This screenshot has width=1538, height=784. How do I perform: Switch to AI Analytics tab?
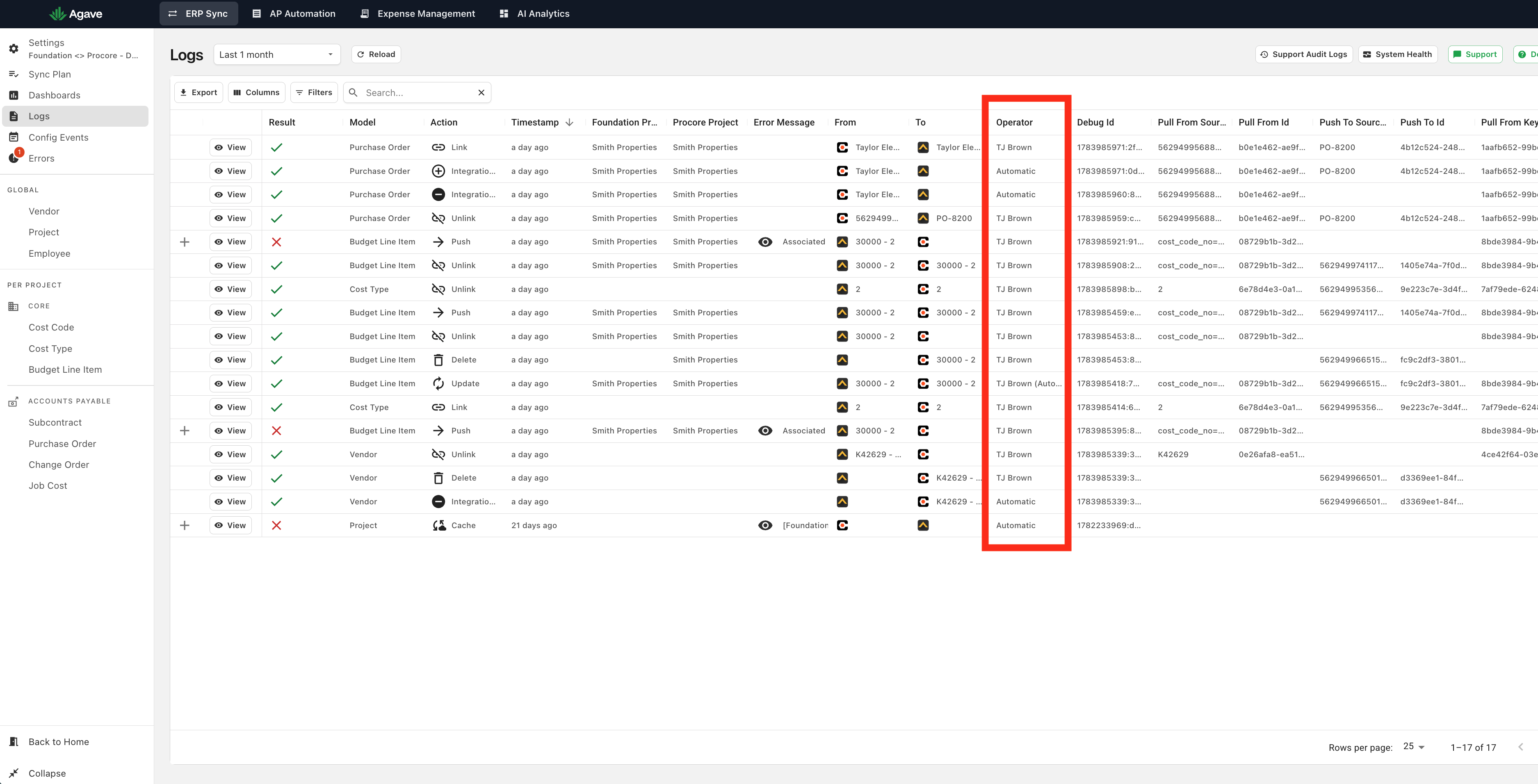(535, 14)
